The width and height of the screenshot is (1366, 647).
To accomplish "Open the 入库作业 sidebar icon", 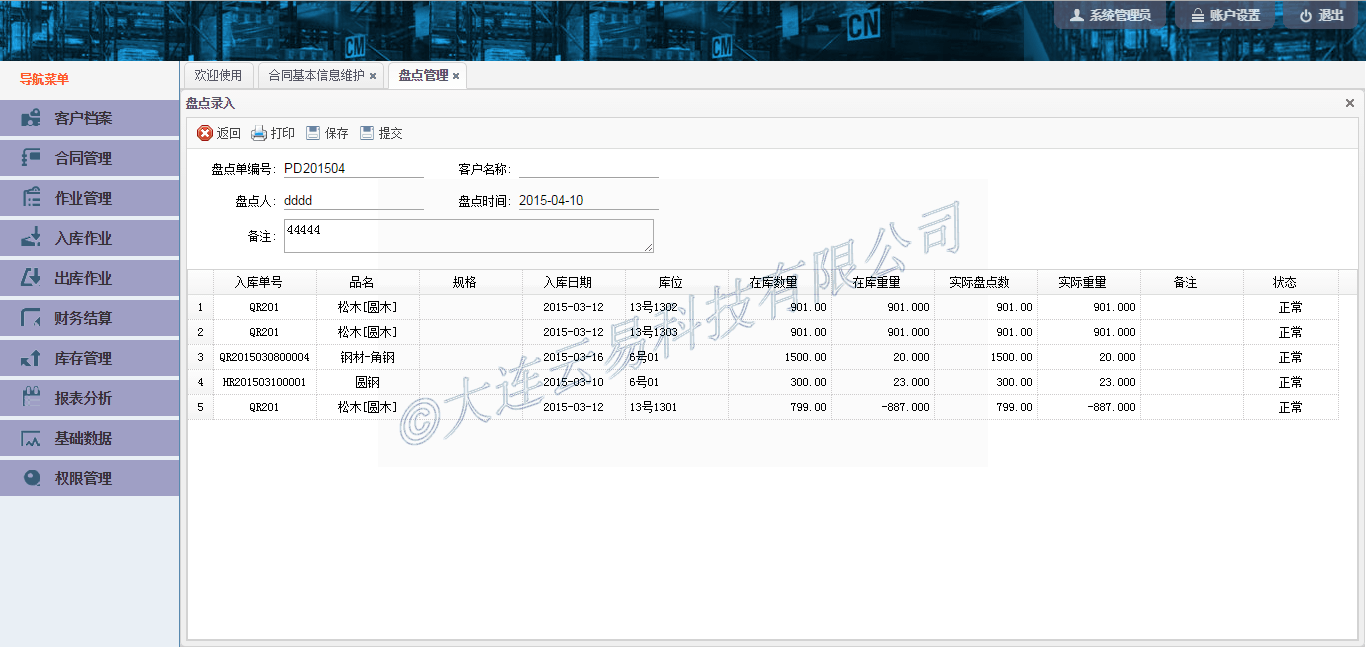I will pyautogui.click(x=31, y=238).
